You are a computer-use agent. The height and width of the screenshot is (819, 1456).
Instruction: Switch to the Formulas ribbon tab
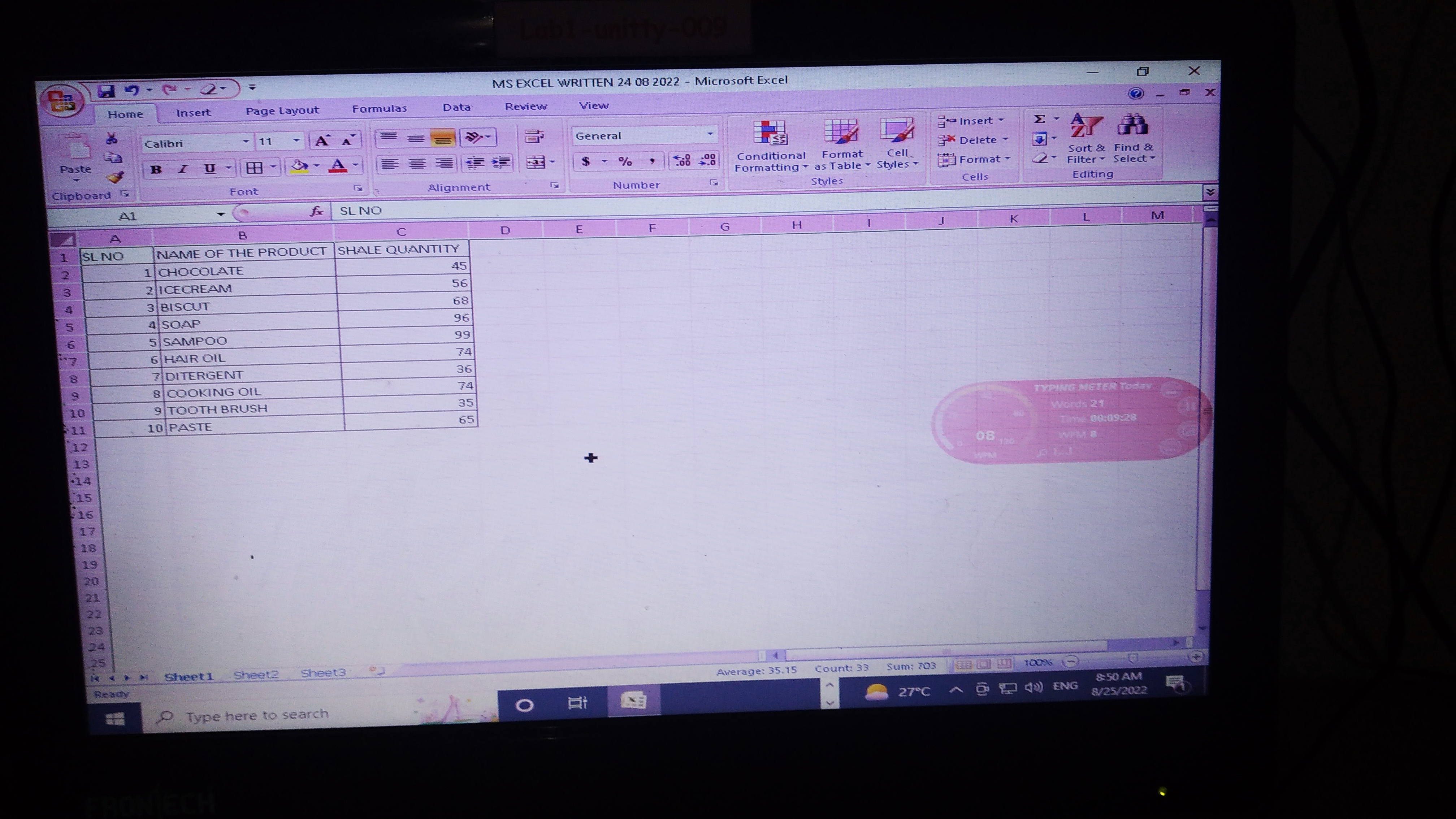[x=379, y=109]
